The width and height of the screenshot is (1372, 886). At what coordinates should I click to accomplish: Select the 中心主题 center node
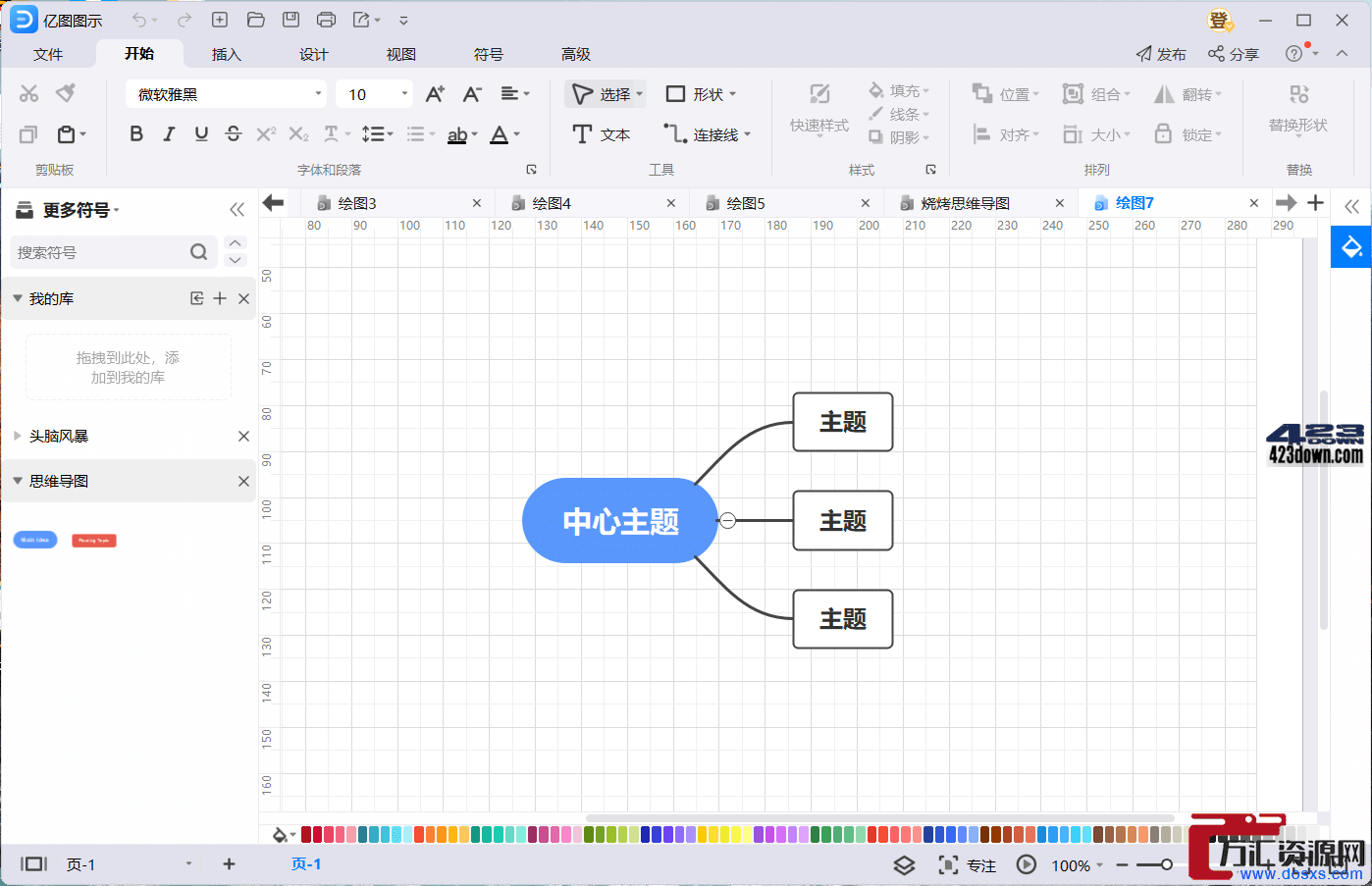pyautogui.click(x=620, y=520)
